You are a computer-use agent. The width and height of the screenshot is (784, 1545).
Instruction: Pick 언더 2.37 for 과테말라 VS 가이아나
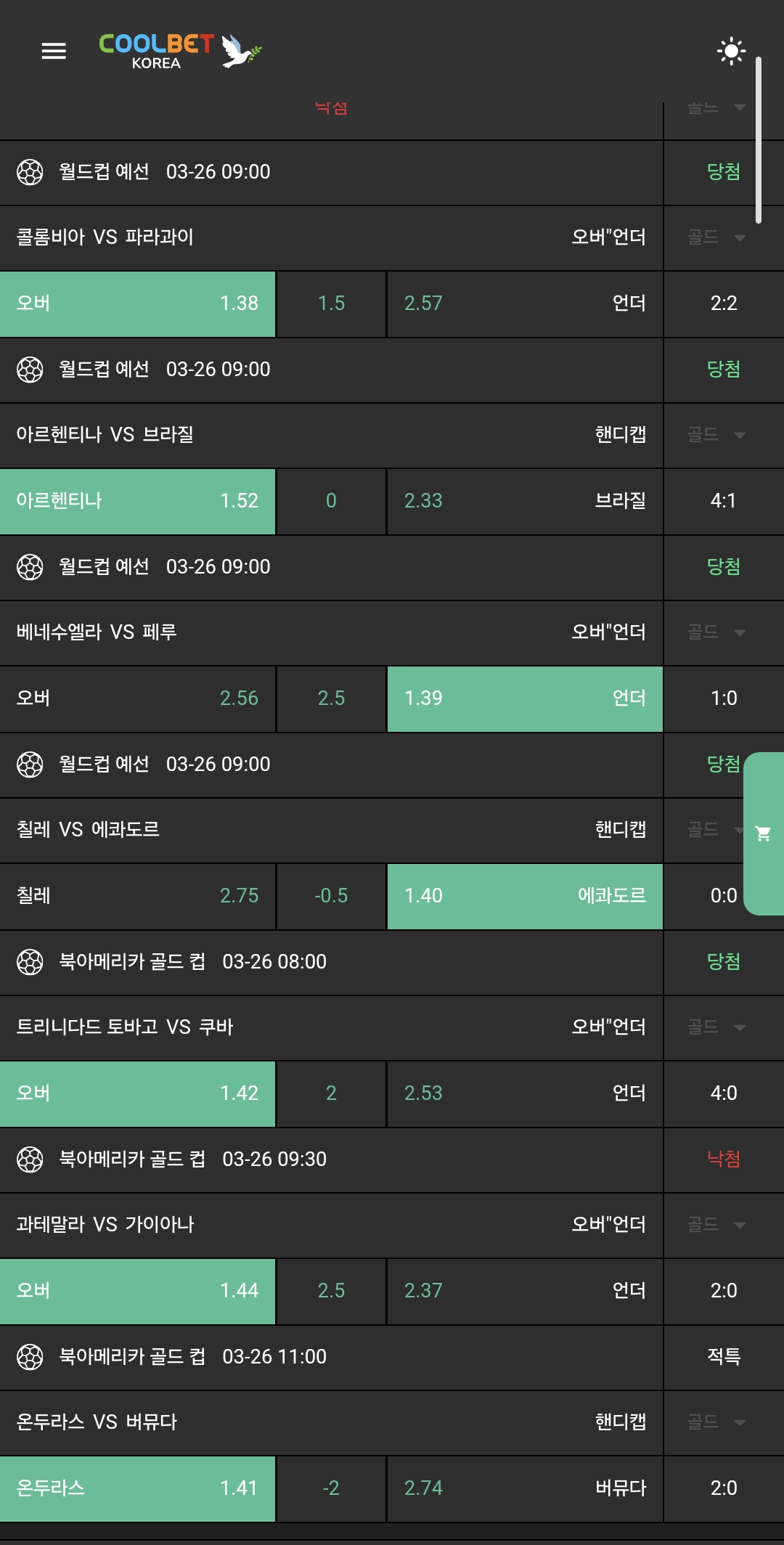tap(525, 1291)
